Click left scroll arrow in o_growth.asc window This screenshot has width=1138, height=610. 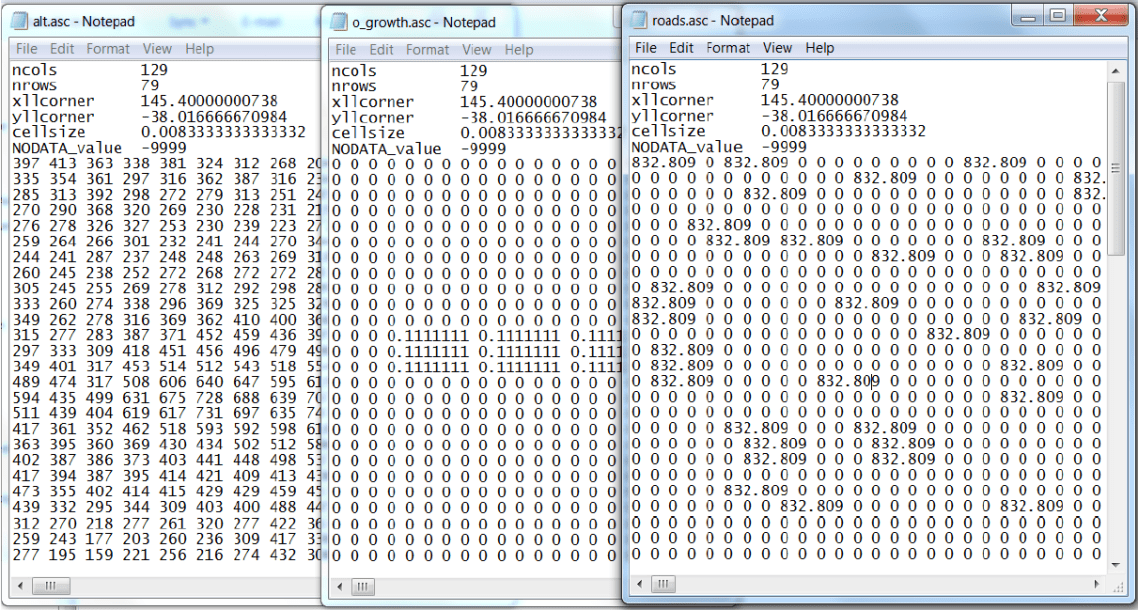click(339, 586)
